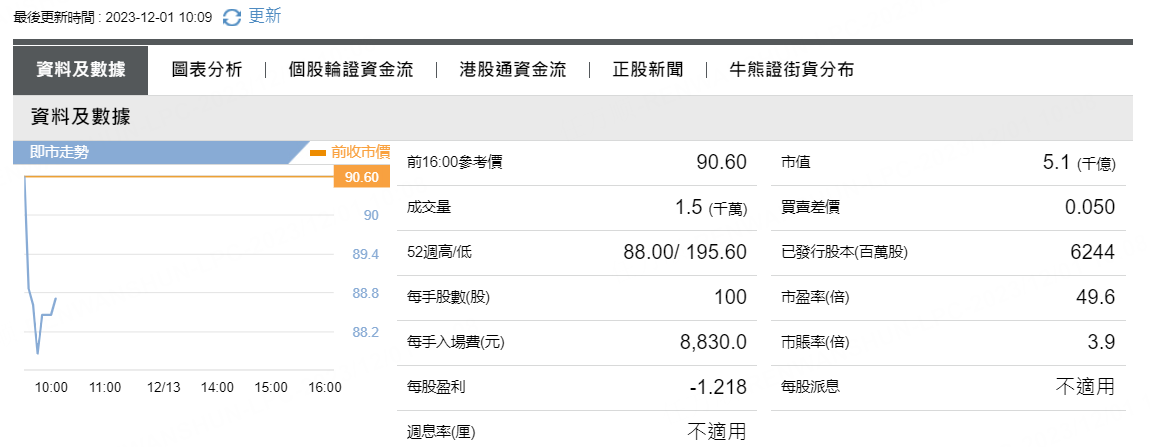Click the 每手入場費 8,830.0 value

[714, 342]
